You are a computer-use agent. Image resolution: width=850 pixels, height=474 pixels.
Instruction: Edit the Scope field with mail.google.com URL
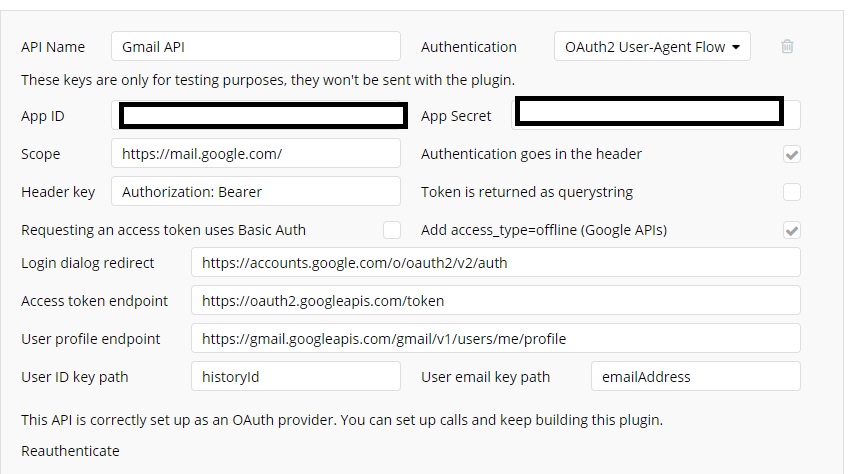pyautogui.click(x=256, y=153)
